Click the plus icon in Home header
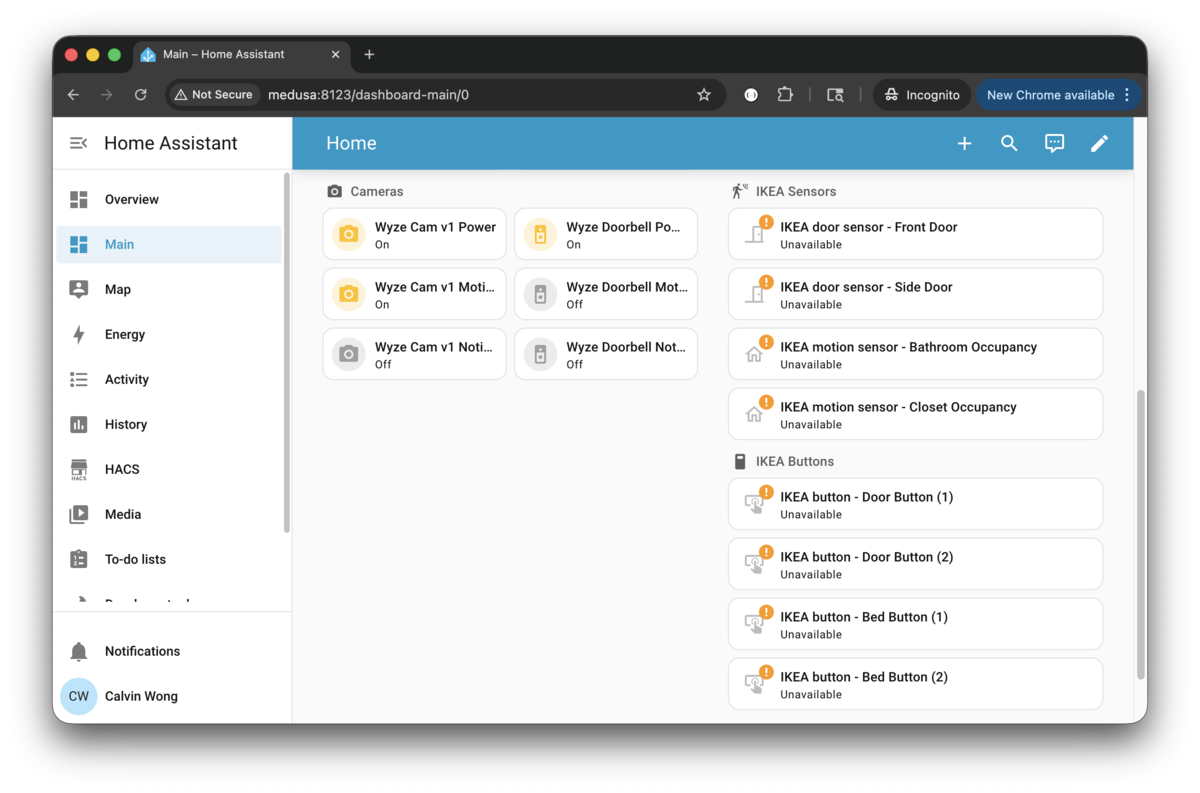 click(x=964, y=143)
